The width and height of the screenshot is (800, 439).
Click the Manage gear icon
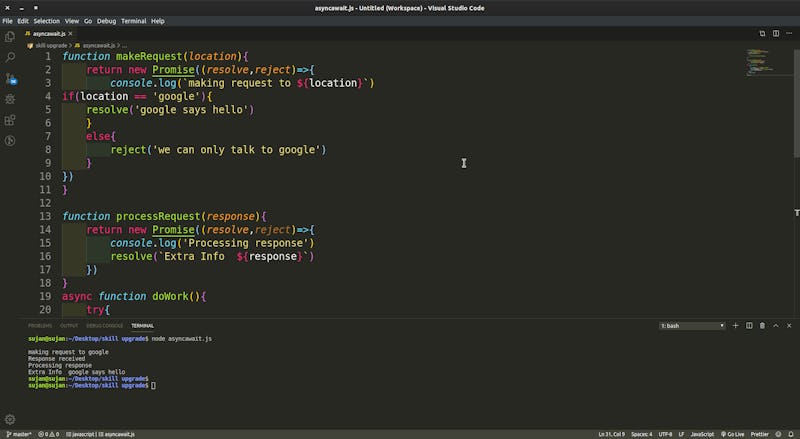pos(10,419)
